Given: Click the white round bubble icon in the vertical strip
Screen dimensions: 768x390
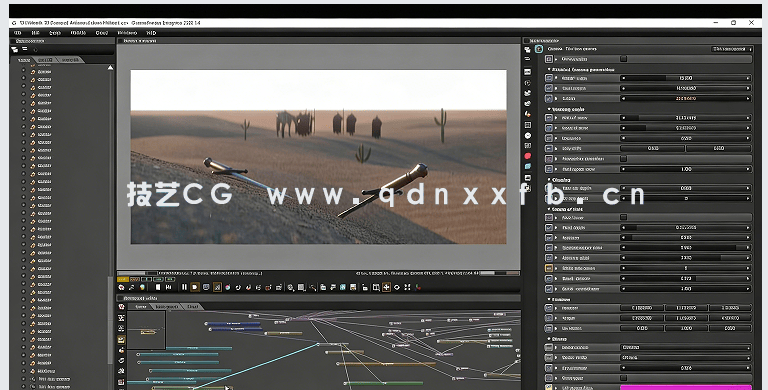Looking at the screenshot, I should [x=528, y=135].
